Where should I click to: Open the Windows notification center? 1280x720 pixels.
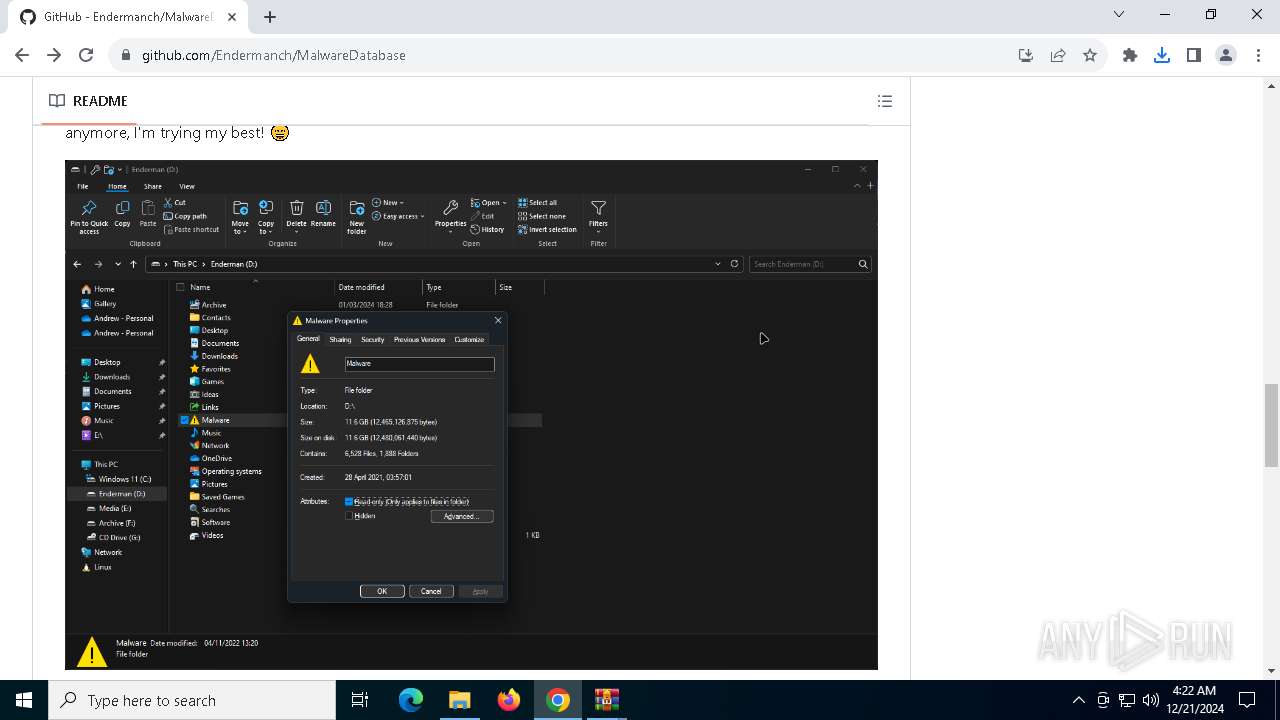tap(1247, 700)
